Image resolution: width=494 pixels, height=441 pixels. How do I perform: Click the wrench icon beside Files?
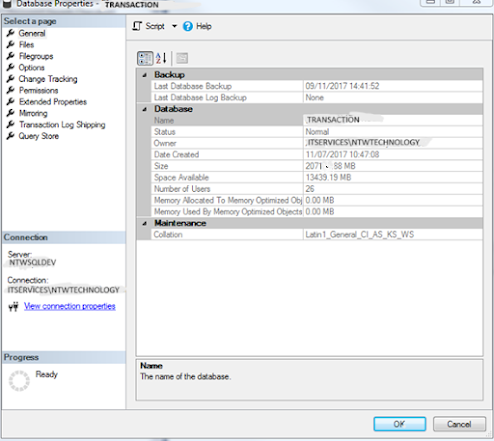[x=11, y=44]
